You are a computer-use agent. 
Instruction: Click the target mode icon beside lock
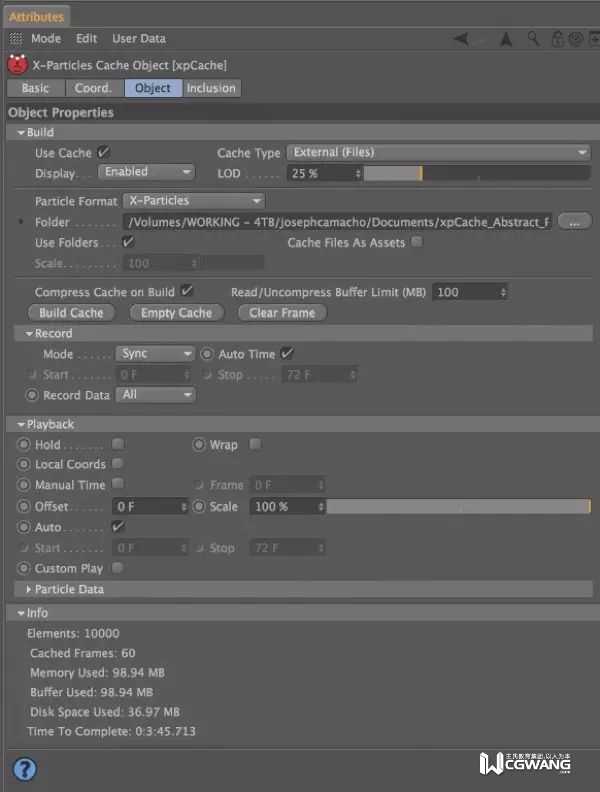(575, 39)
